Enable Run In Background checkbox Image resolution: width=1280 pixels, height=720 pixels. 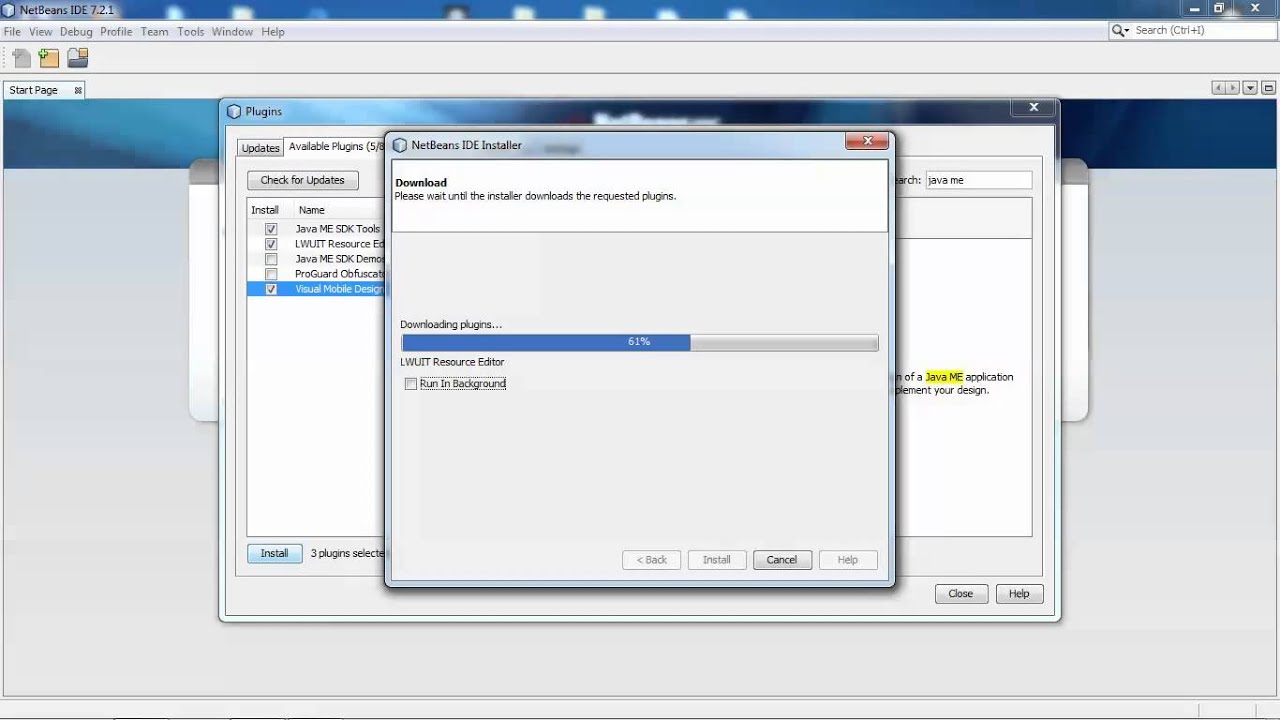click(x=410, y=384)
